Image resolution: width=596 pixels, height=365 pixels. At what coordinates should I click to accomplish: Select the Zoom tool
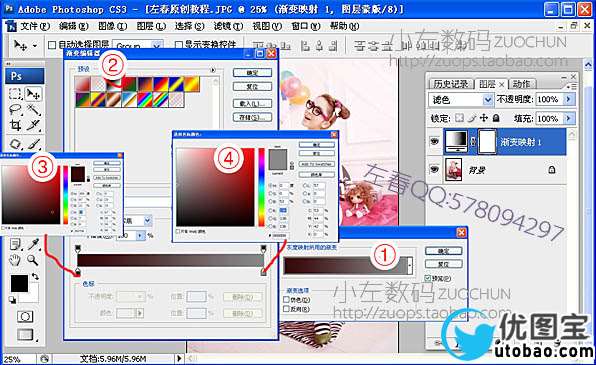pos(33,260)
